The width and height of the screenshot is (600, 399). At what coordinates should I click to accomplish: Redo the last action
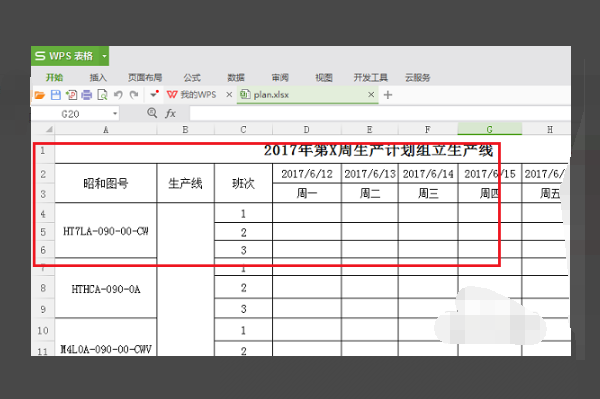(x=134, y=94)
